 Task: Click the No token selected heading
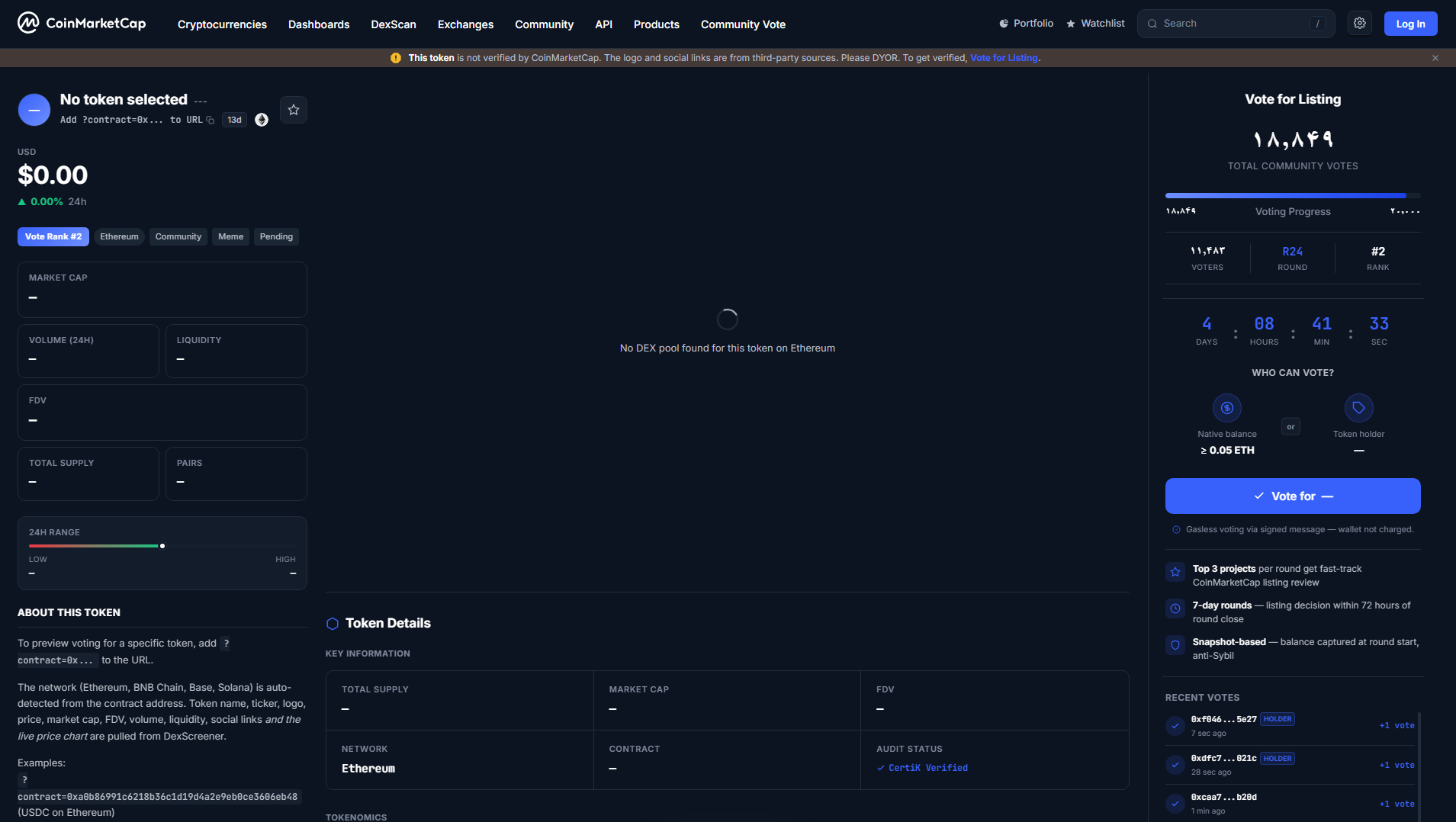pyautogui.click(x=124, y=100)
